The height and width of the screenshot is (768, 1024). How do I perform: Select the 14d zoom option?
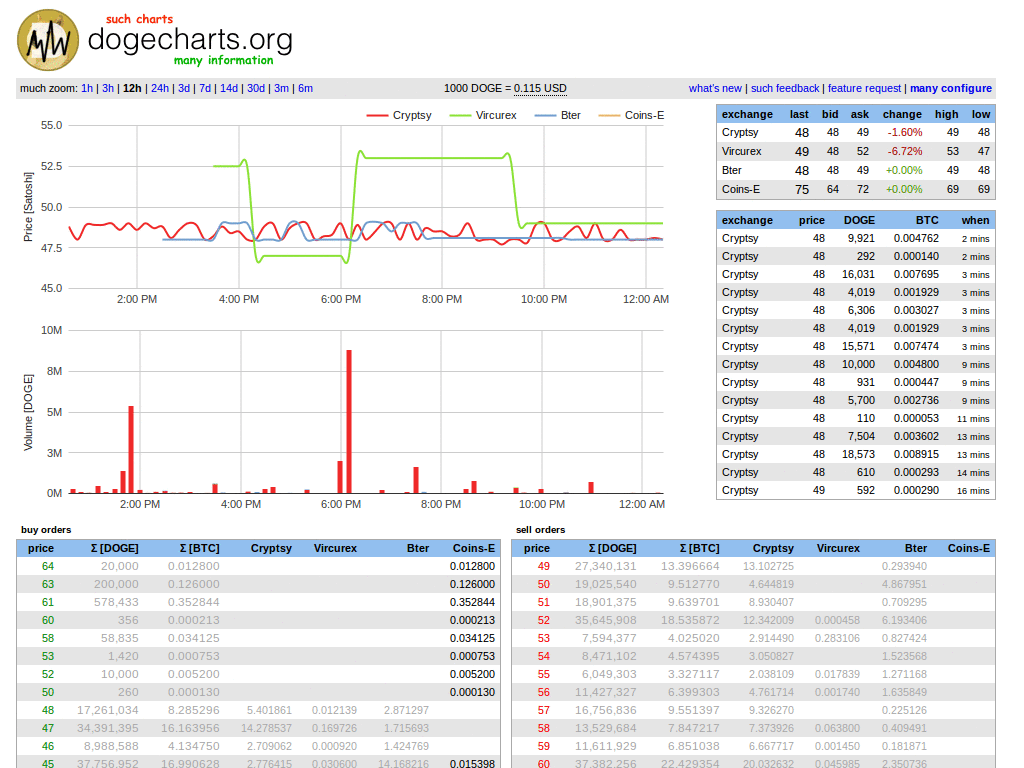point(229,88)
